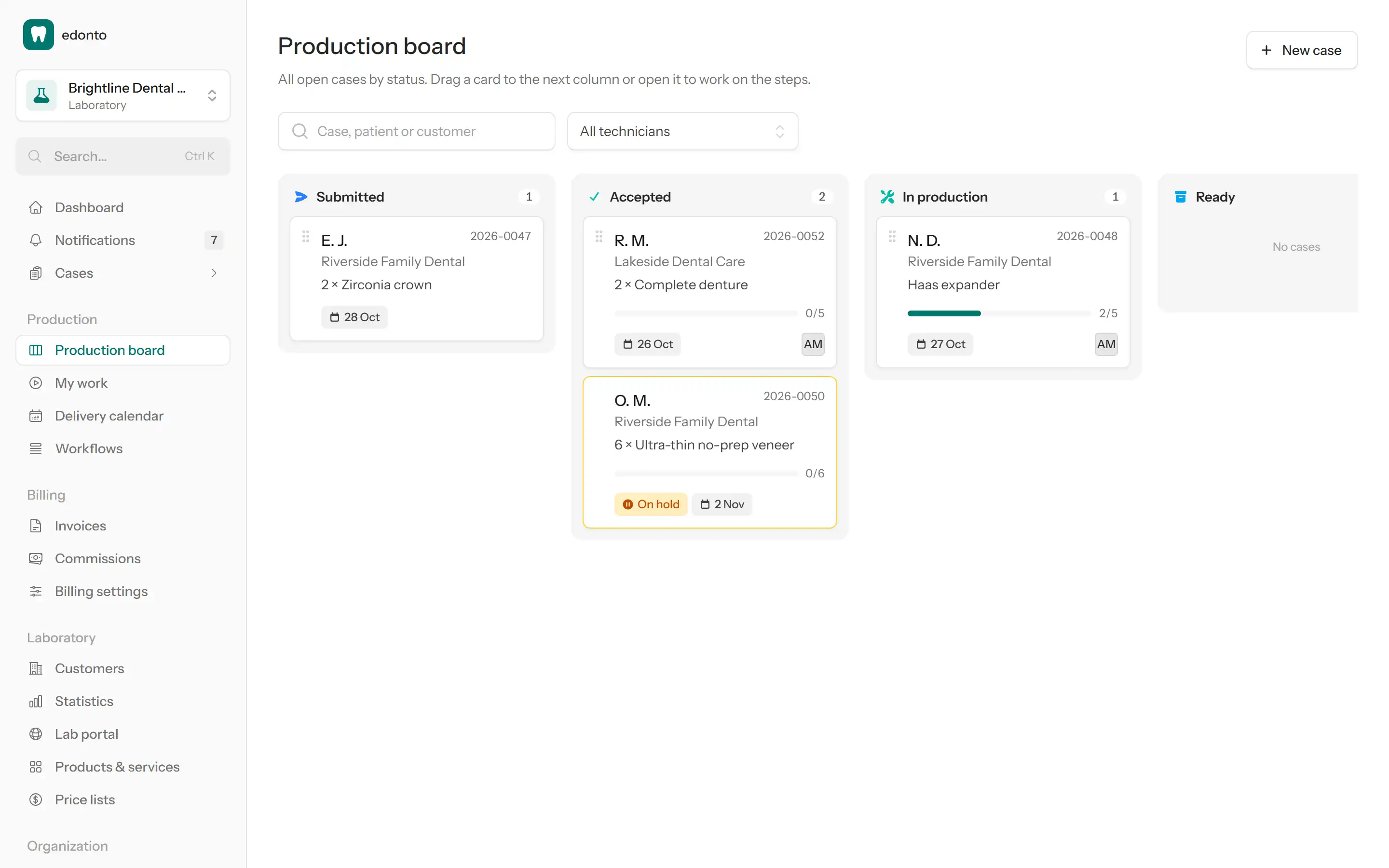Viewport: 1389px width, 868px height.
Task: Focus the Case, patient or customer search field
Action: pos(416,132)
